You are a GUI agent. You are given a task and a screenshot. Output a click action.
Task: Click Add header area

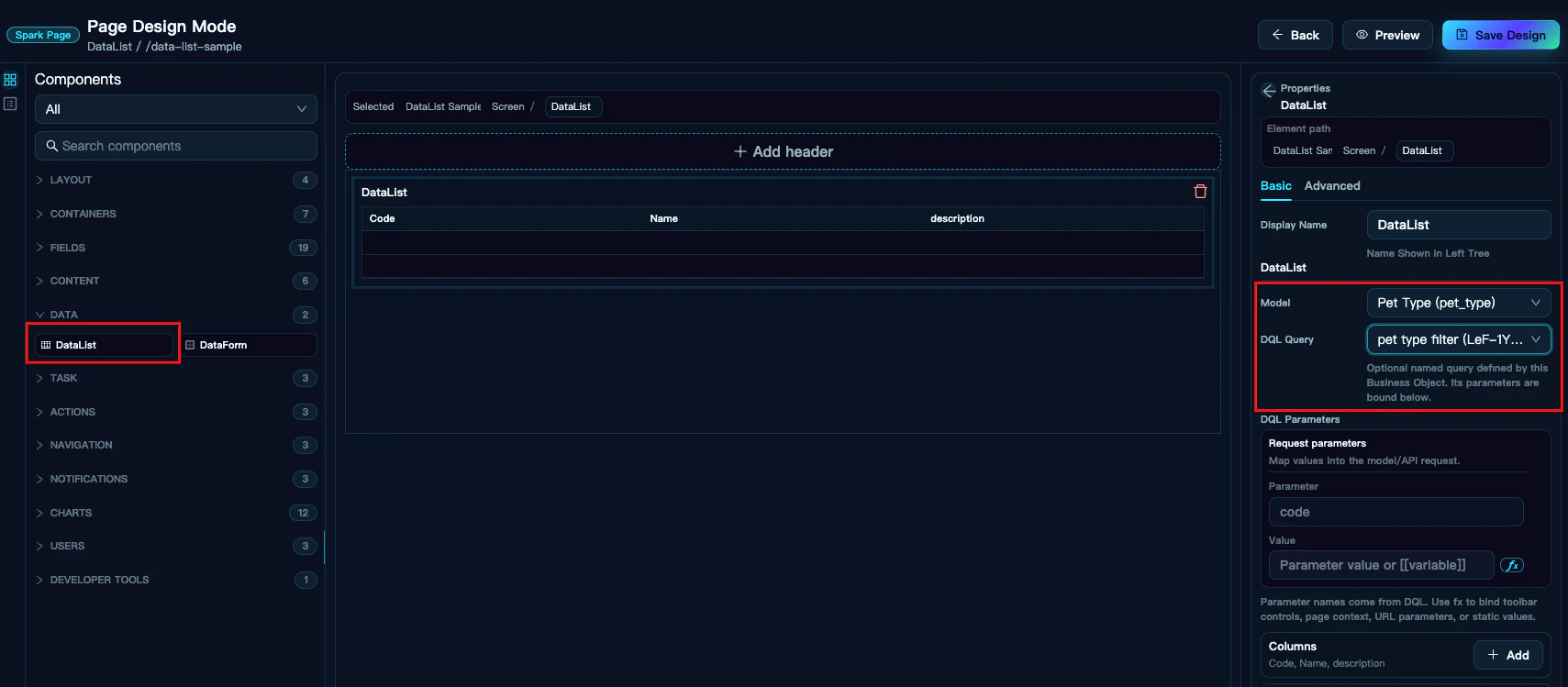783,151
